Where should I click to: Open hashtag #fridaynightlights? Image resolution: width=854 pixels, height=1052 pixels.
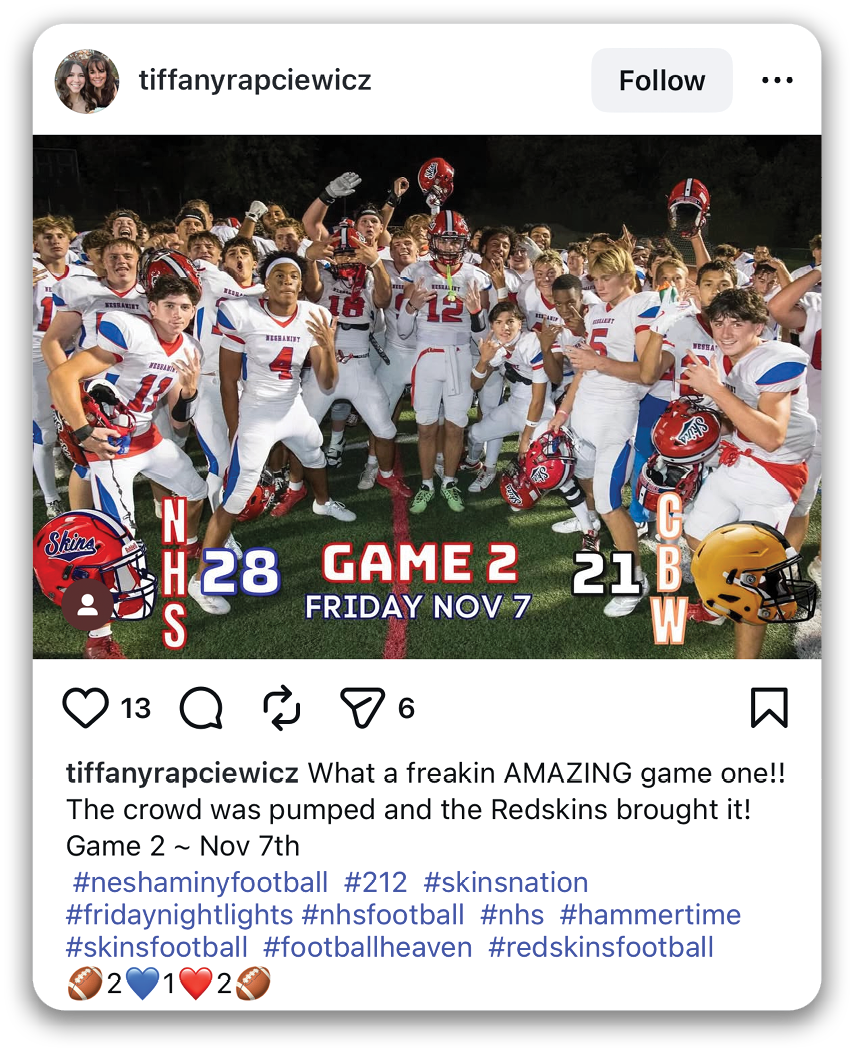click(x=179, y=915)
